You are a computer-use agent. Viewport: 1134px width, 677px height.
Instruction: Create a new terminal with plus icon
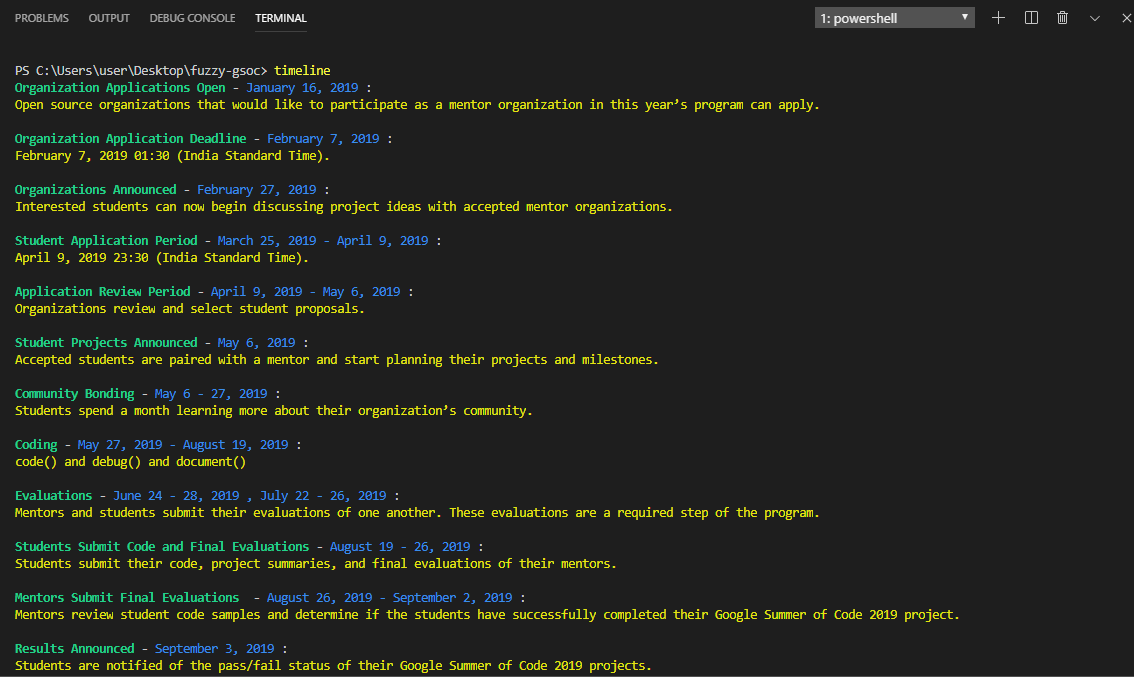point(998,18)
